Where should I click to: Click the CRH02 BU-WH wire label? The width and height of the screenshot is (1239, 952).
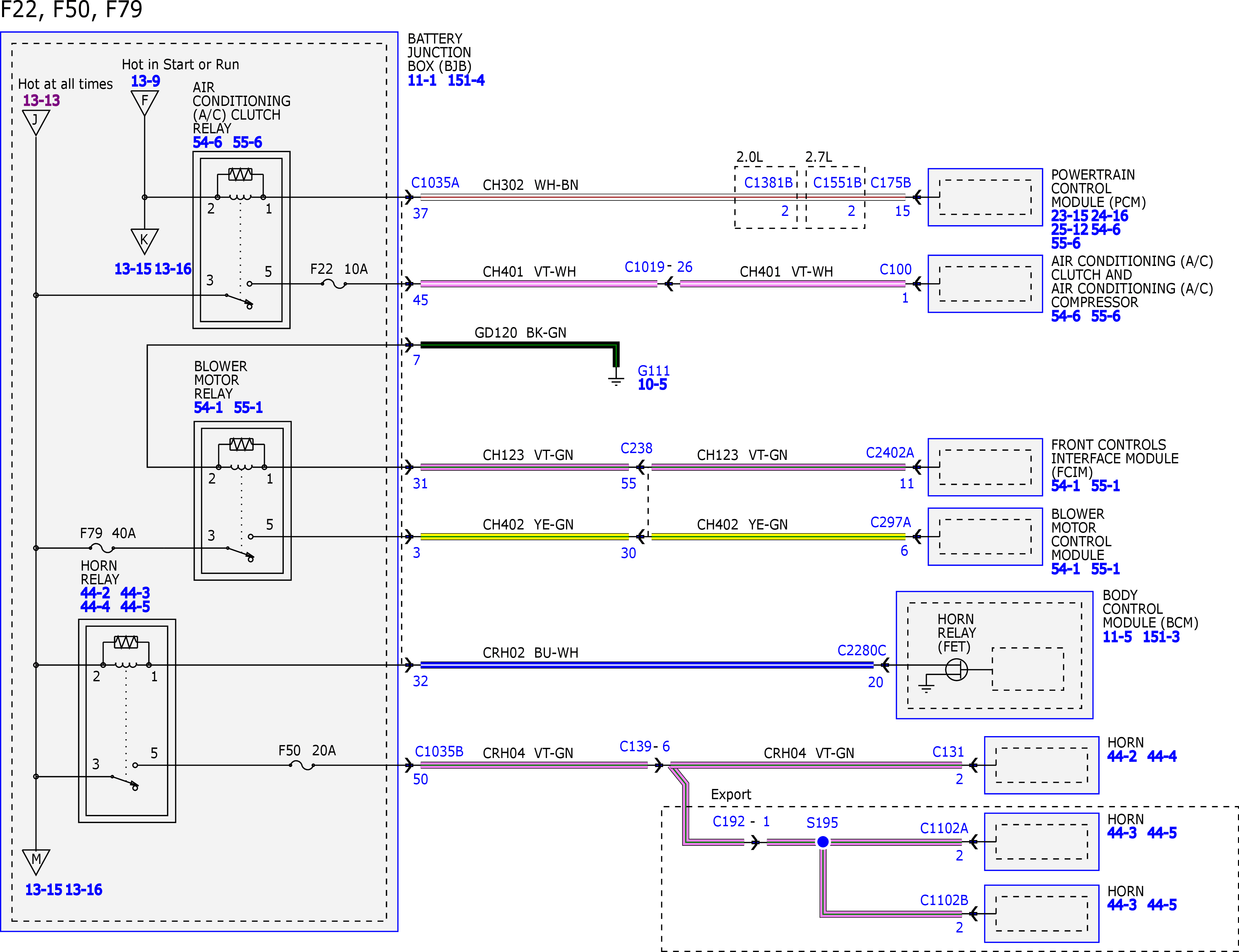tap(531, 653)
